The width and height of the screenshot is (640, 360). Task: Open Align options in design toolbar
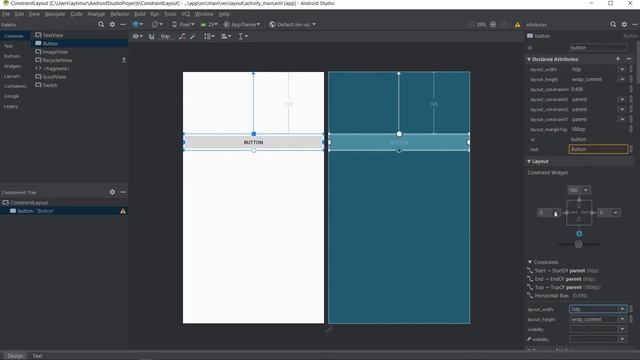pyautogui.click(x=226, y=36)
